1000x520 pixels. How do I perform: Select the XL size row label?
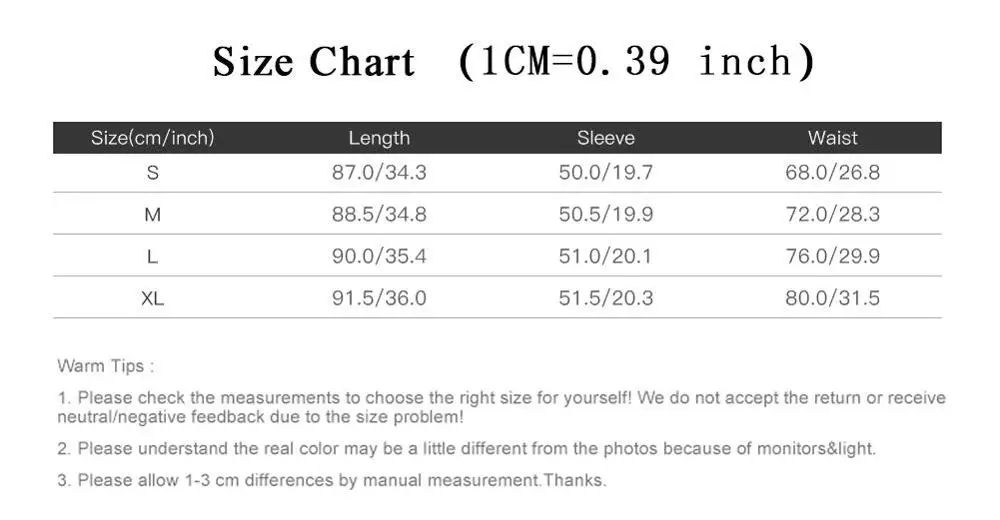pyautogui.click(x=153, y=298)
